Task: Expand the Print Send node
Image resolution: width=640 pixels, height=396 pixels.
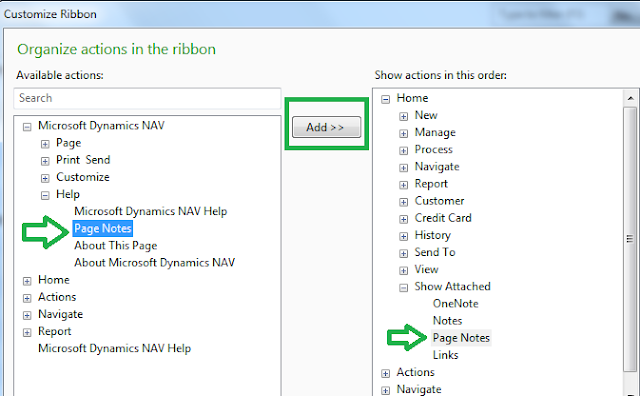Action: click(45, 161)
